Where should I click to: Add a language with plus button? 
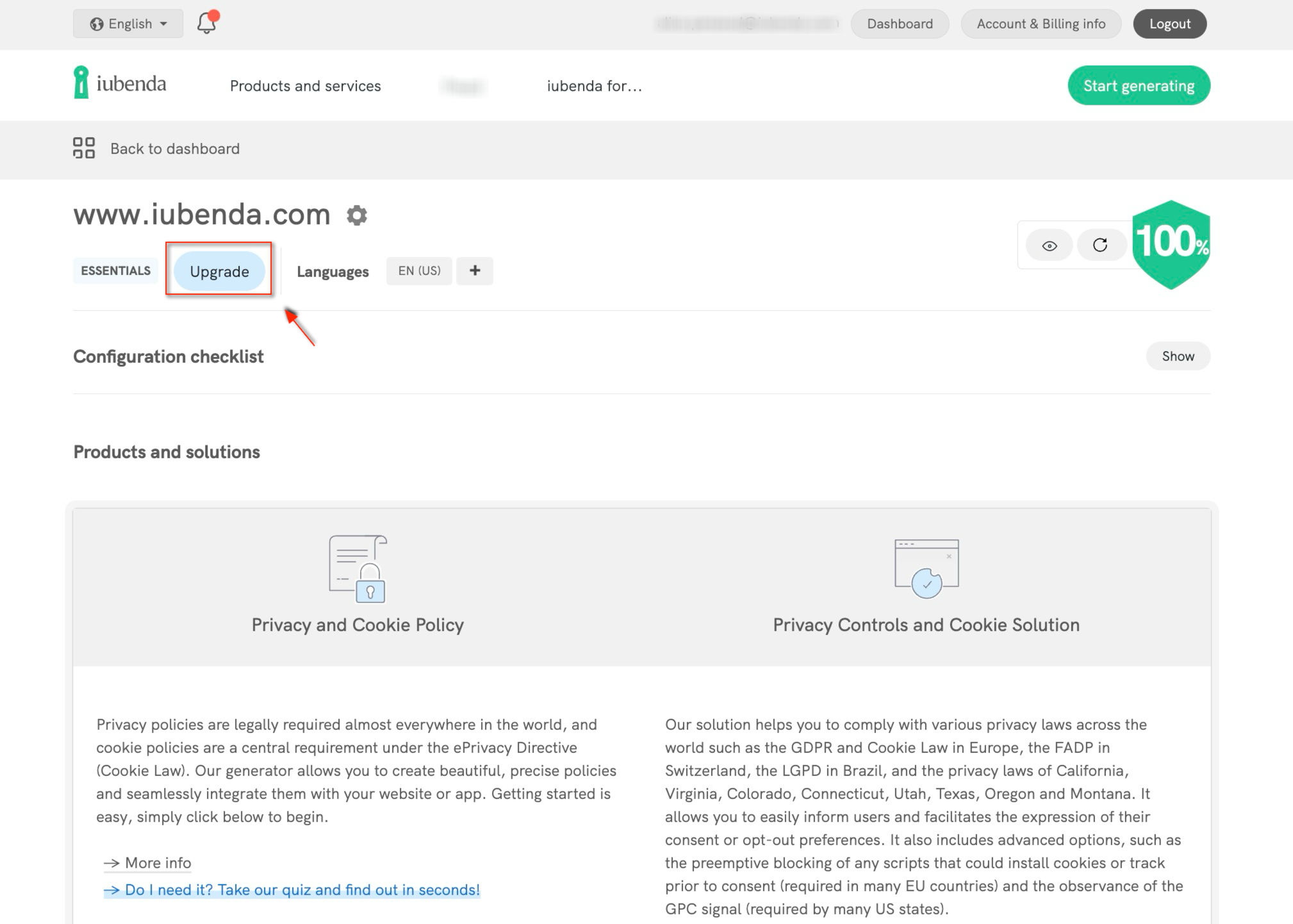[x=474, y=270]
